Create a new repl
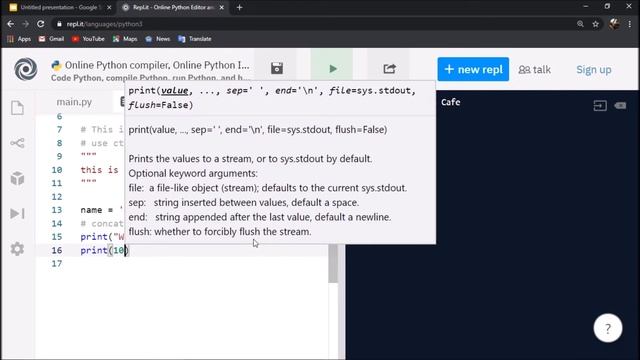Image resolution: width=640 pixels, height=360 pixels. [473, 69]
